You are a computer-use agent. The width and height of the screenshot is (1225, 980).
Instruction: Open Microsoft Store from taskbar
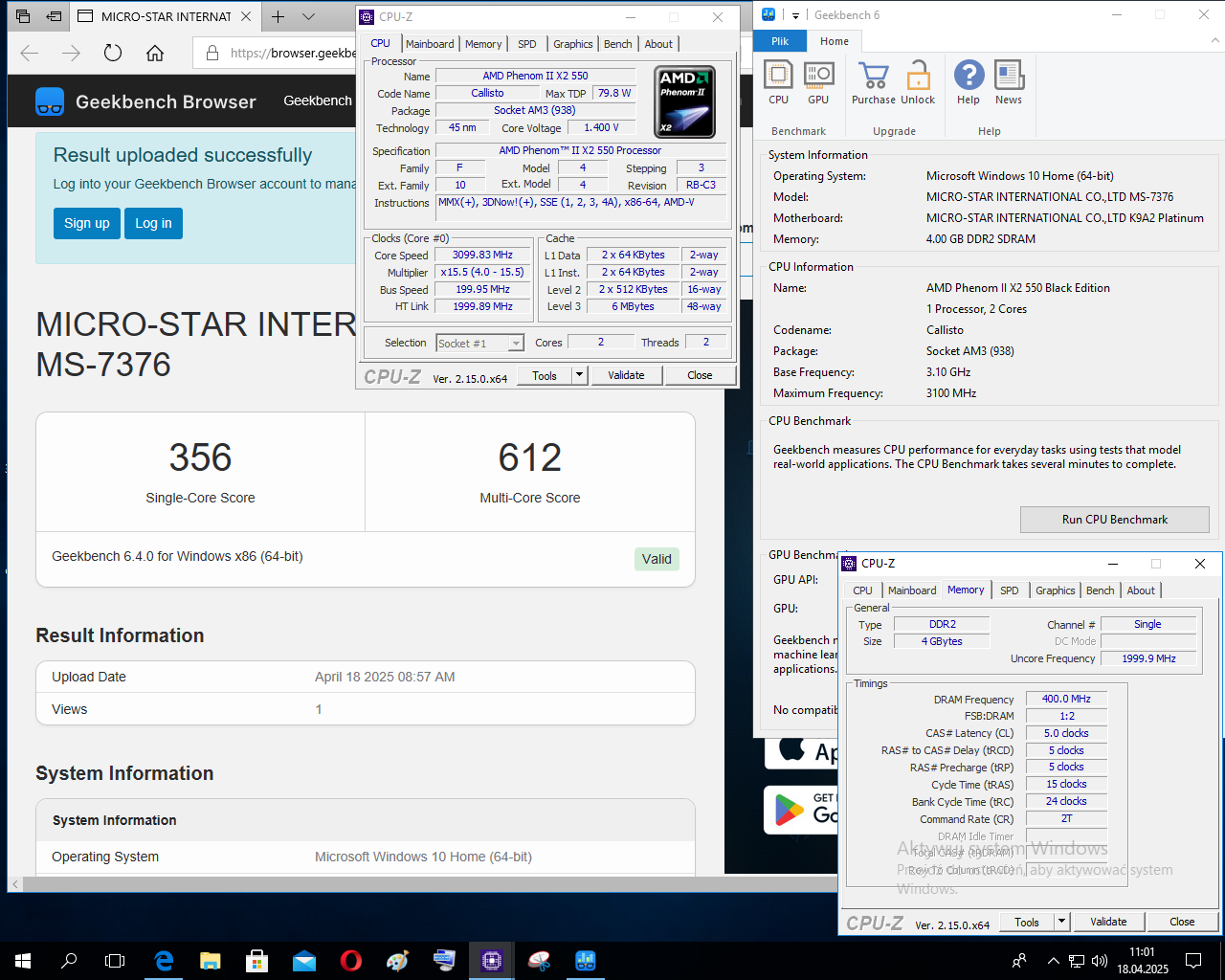click(x=256, y=961)
